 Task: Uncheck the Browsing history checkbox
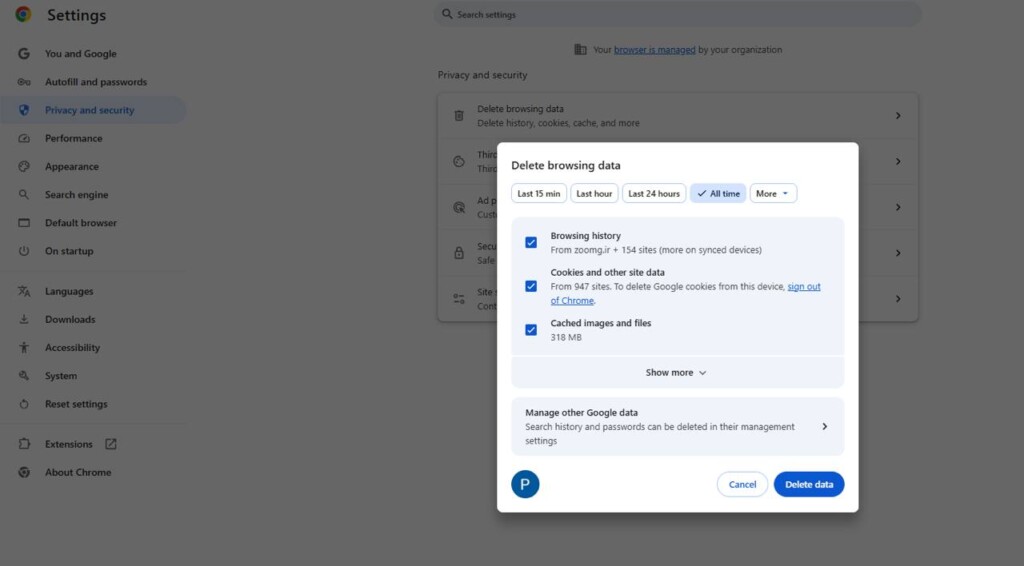click(531, 243)
